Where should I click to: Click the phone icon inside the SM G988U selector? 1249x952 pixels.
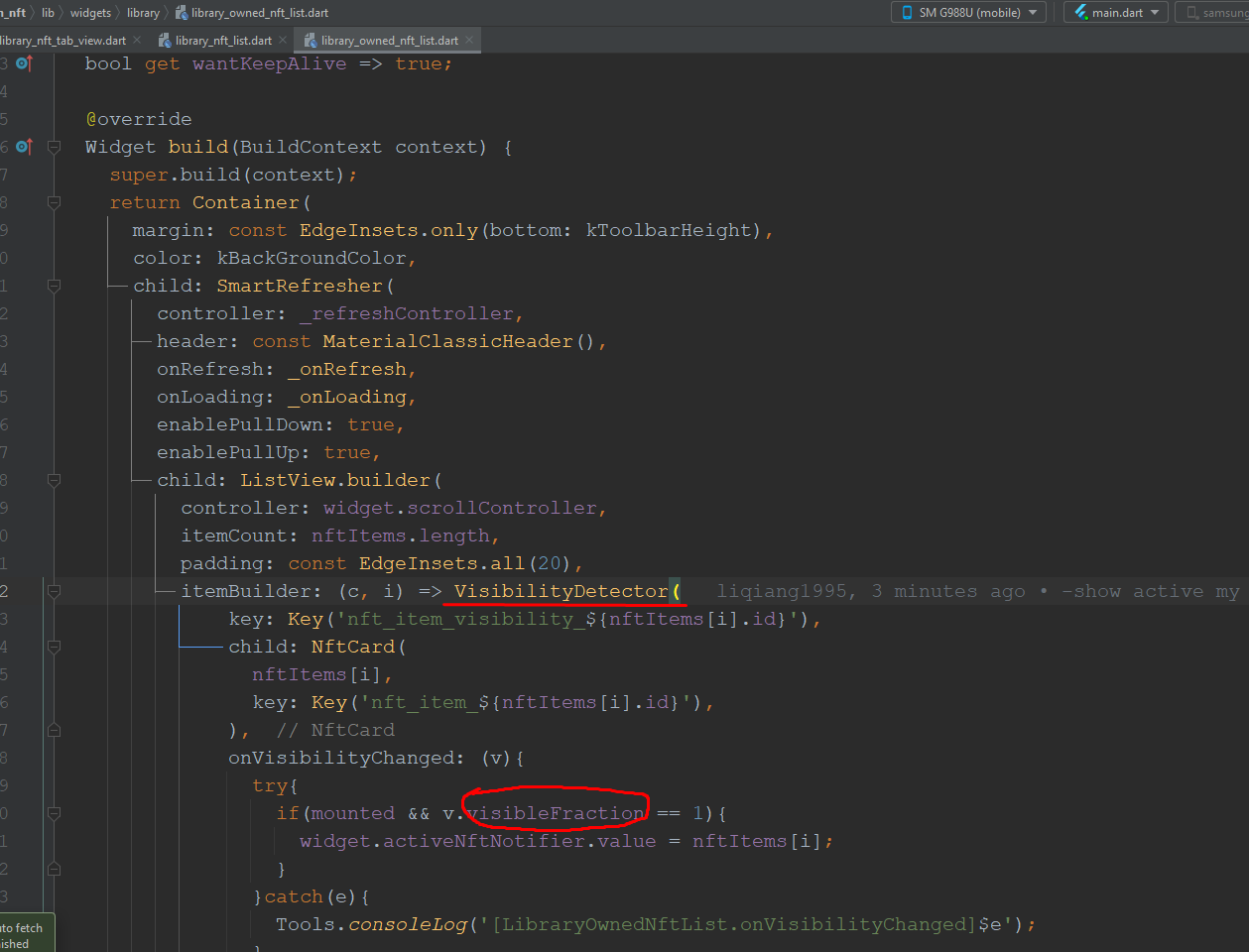908,13
